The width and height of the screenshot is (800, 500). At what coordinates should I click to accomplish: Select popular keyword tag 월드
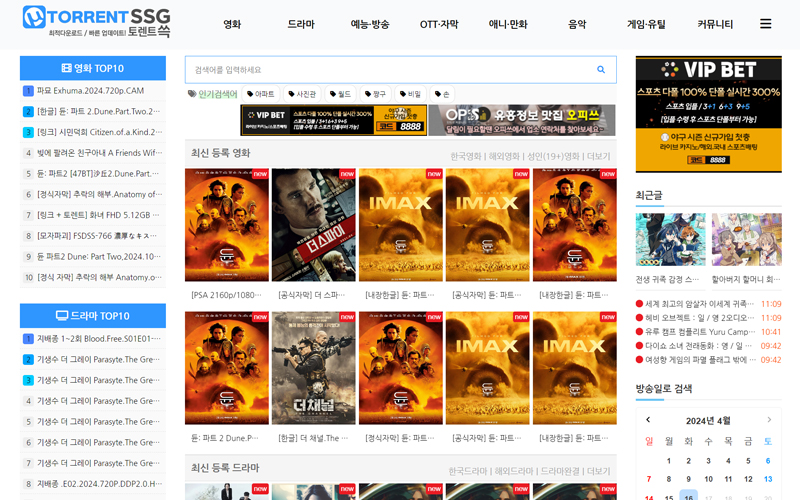point(340,94)
